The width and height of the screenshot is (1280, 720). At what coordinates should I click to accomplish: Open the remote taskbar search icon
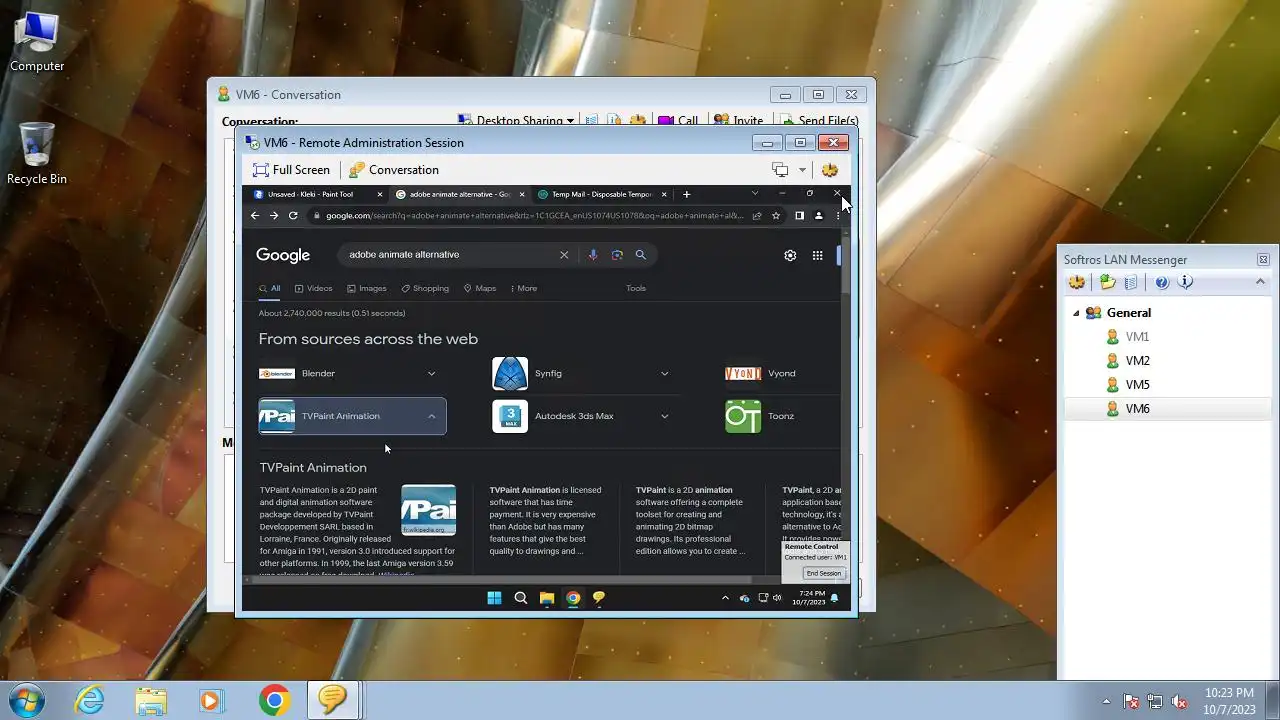click(x=520, y=598)
